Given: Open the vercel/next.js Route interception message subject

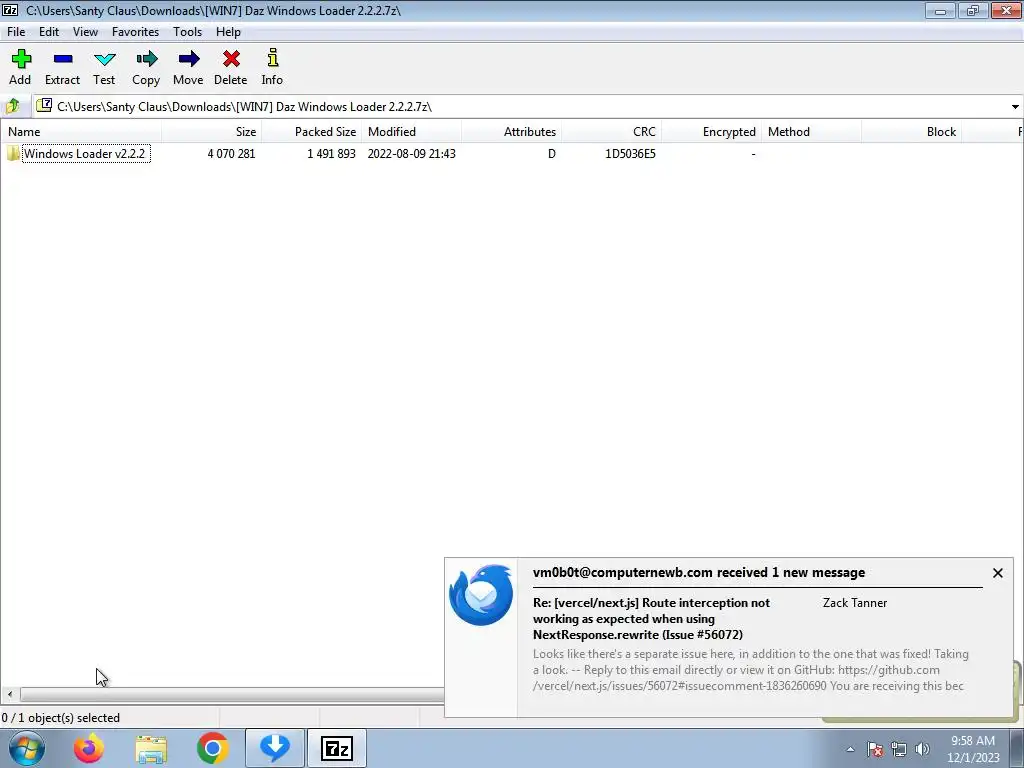Looking at the screenshot, I should (651, 618).
